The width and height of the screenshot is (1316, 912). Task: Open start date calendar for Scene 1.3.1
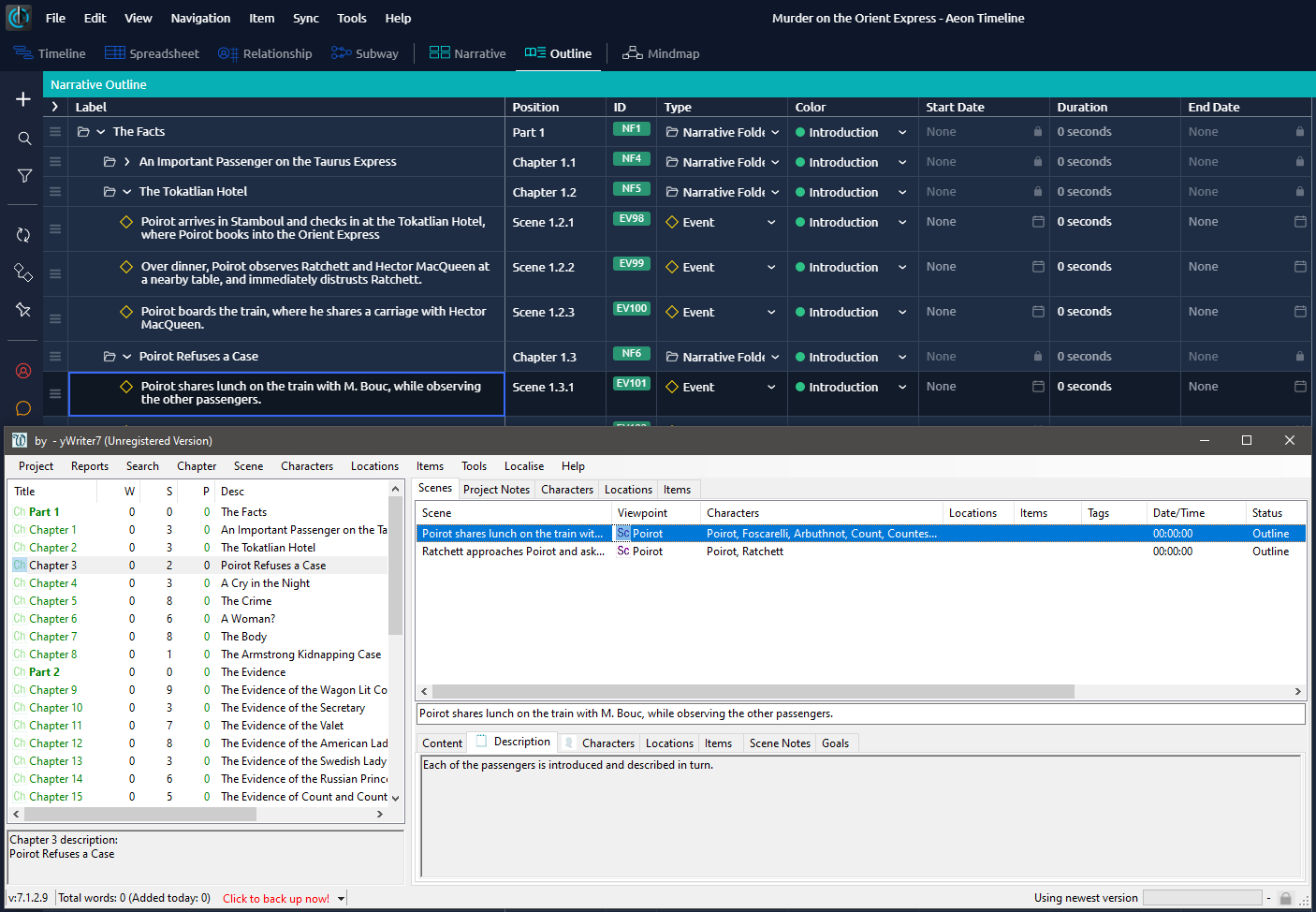1038,387
